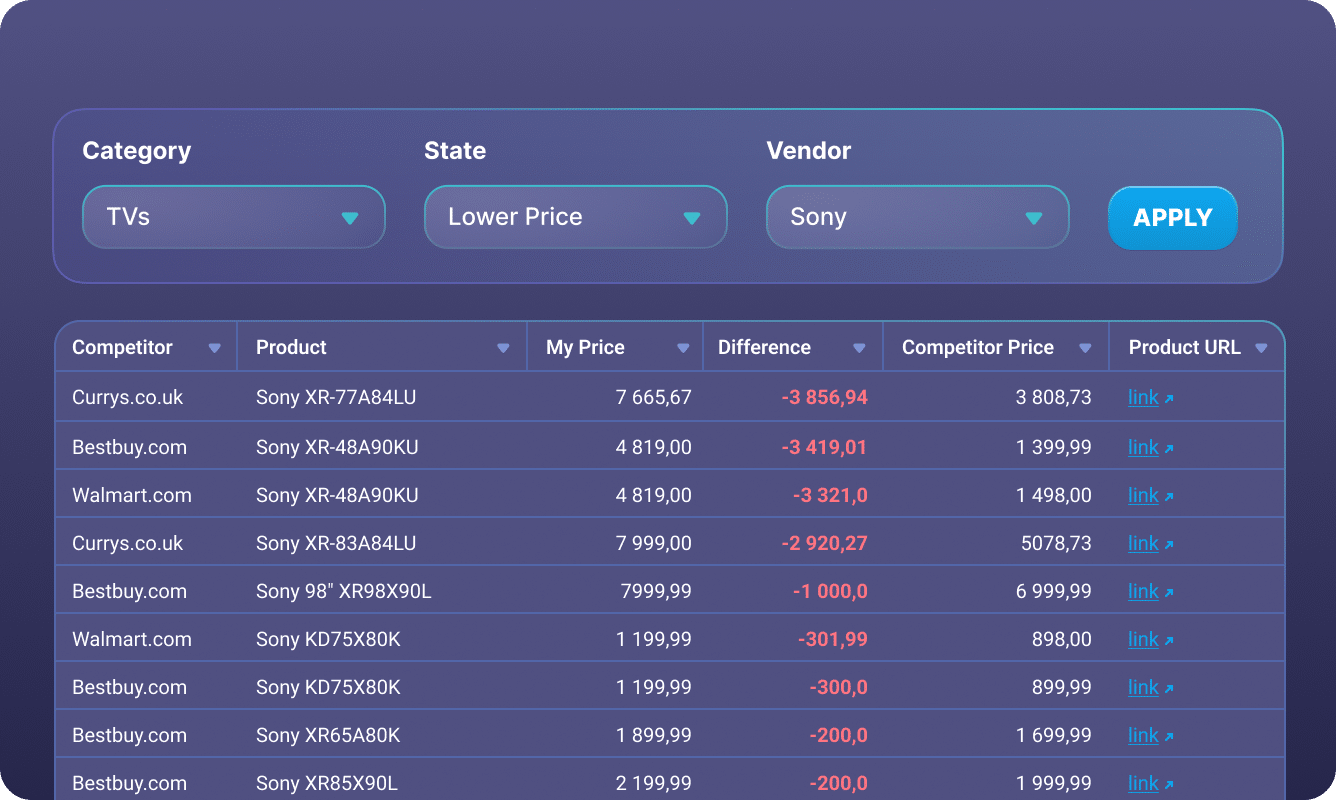Open link for Walmart.com Sony KD75X80K
This screenshot has width=1336, height=800.
click(1143, 639)
